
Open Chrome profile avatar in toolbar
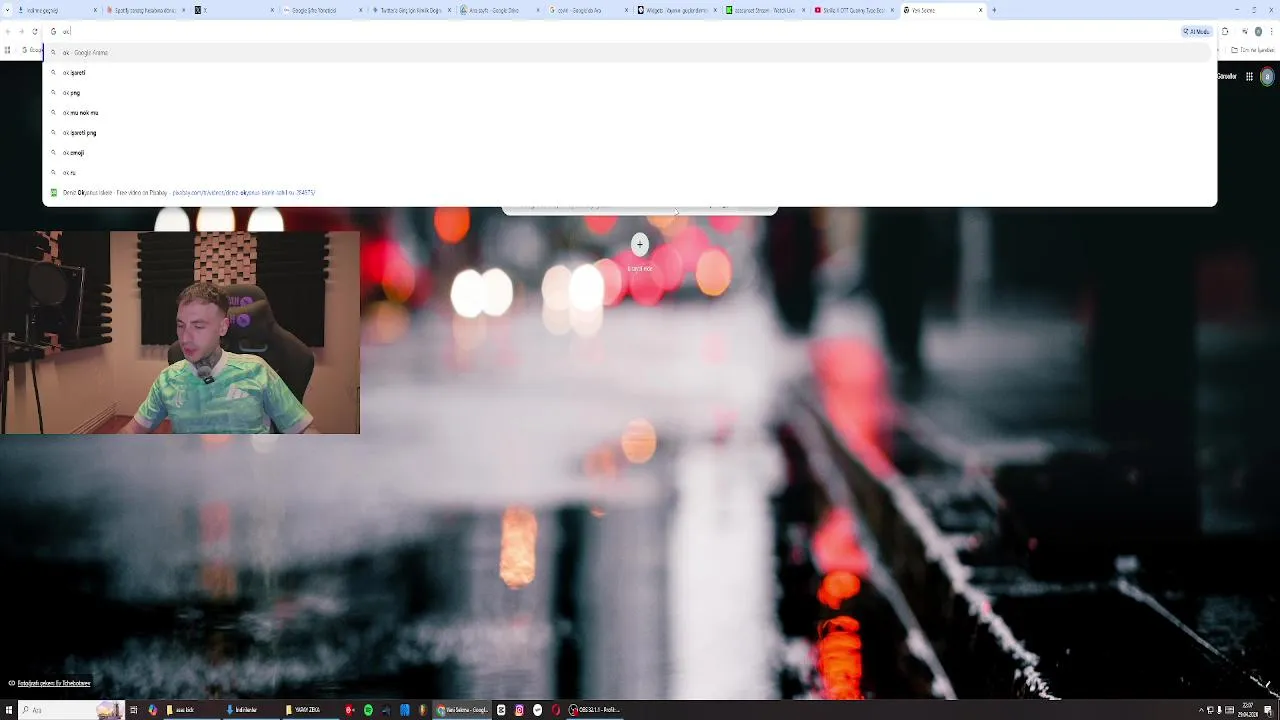[x=1256, y=31]
